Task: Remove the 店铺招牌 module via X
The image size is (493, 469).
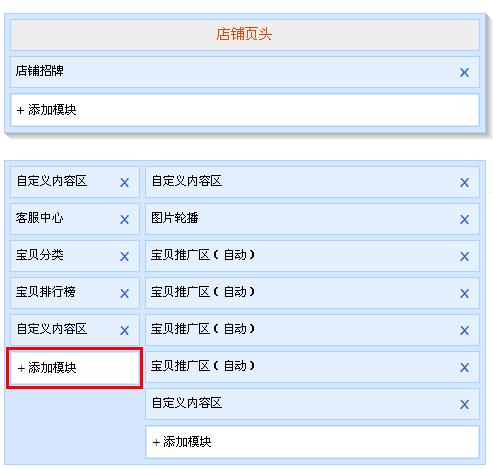Action: coord(464,72)
